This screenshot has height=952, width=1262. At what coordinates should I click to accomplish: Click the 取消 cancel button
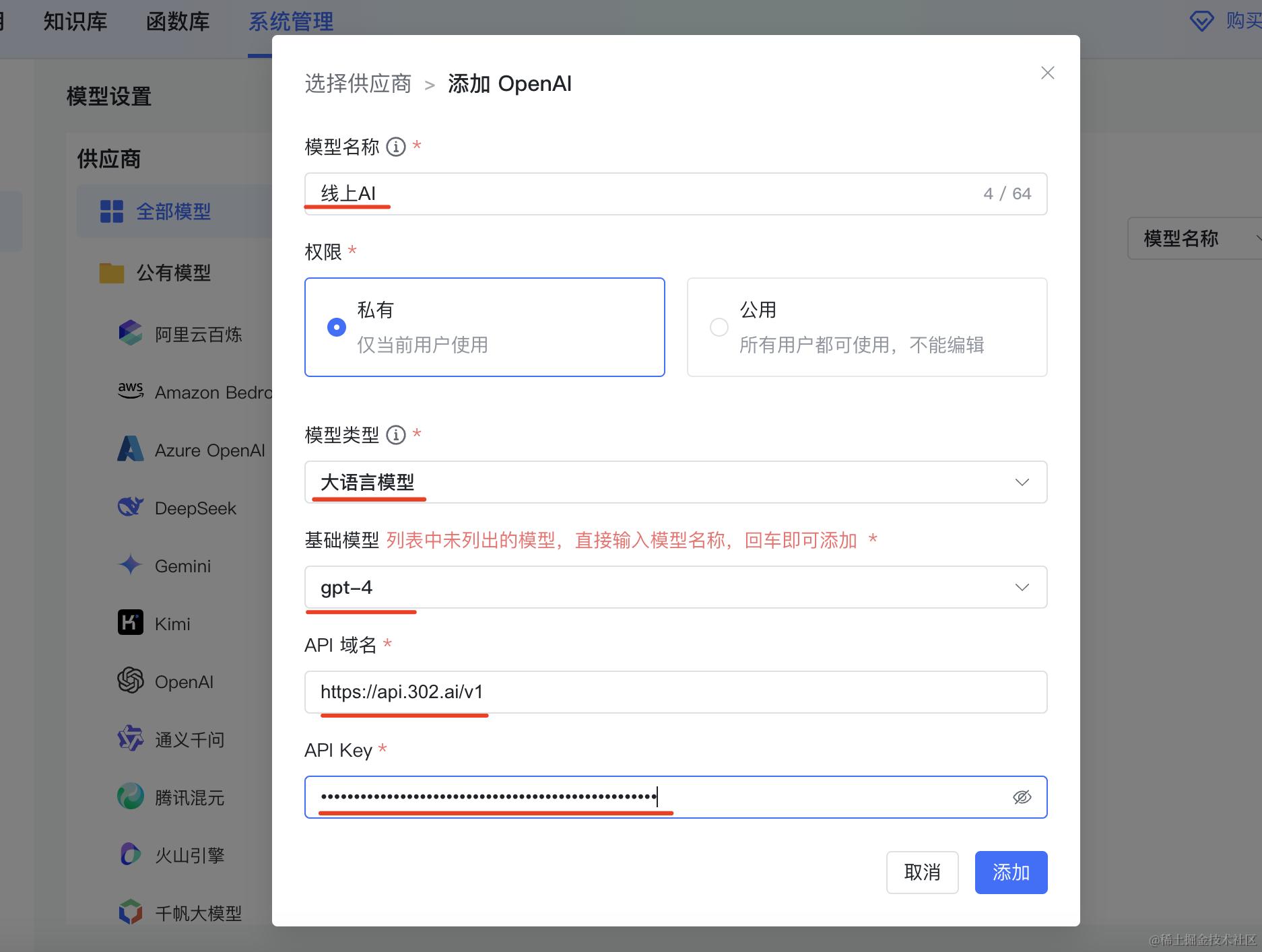coord(922,873)
